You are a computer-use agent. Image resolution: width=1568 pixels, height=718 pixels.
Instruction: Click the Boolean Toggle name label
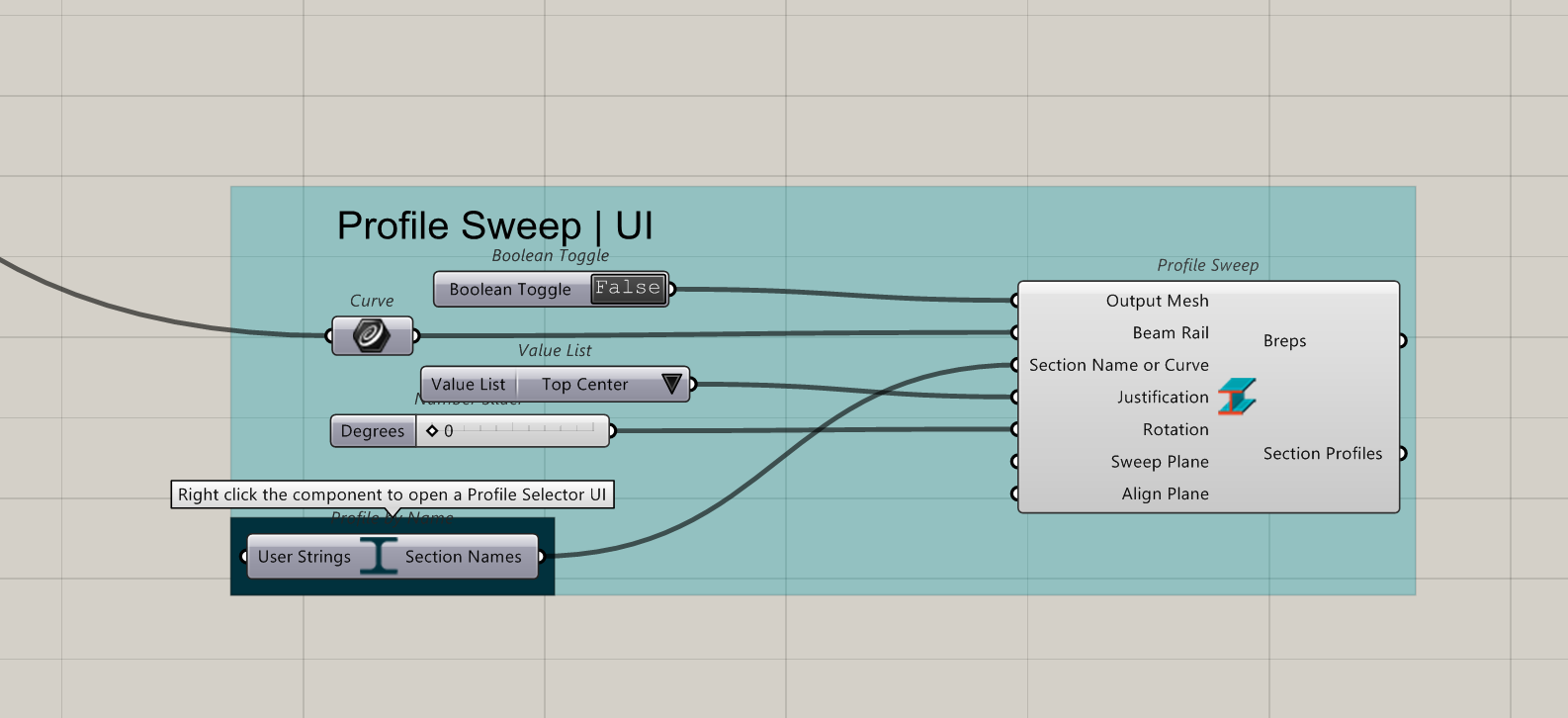tap(510, 290)
